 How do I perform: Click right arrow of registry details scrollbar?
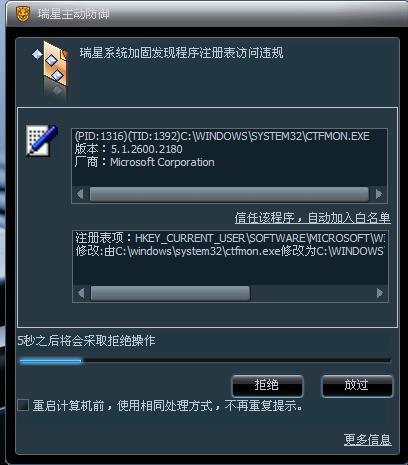[x=380, y=293]
